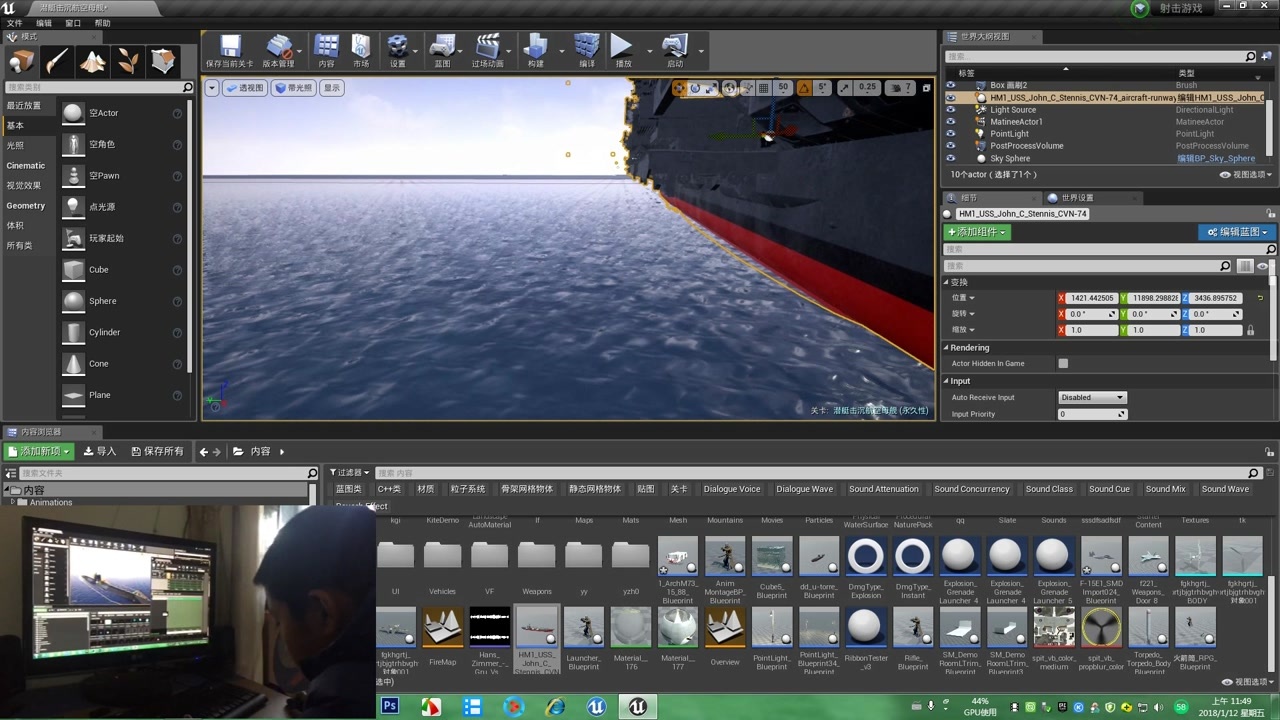Select the Cube primitive in Modes panel
The height and width of the screenshot is (720, 1280).
point(122,270)
